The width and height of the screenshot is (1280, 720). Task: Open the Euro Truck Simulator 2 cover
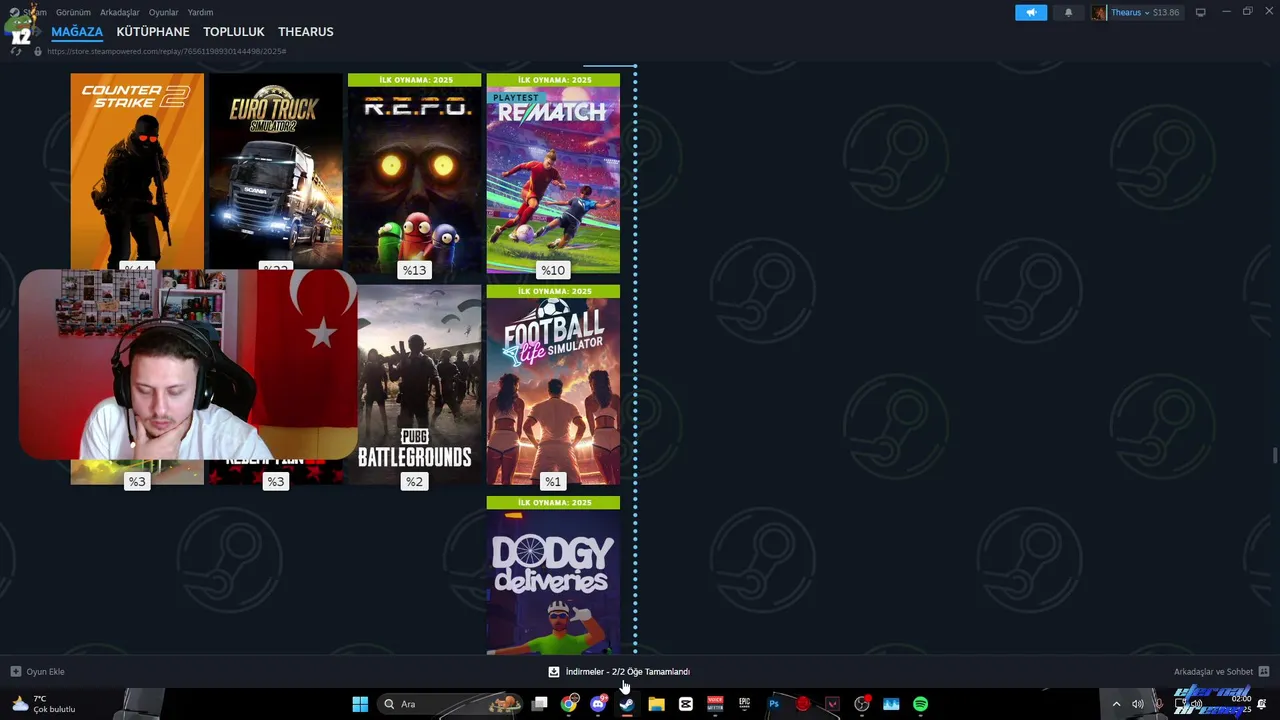pos(275,170)
